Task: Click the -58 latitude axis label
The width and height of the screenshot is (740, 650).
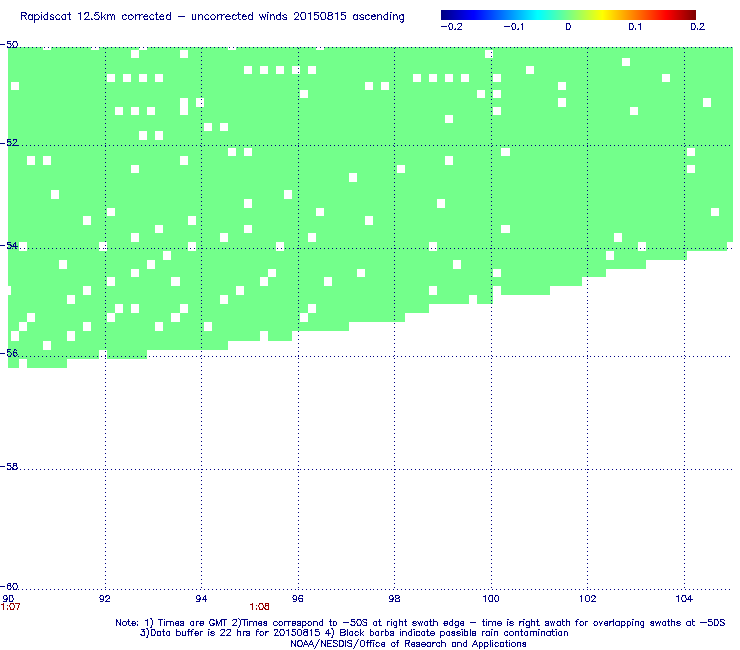Action: [9, 466]
